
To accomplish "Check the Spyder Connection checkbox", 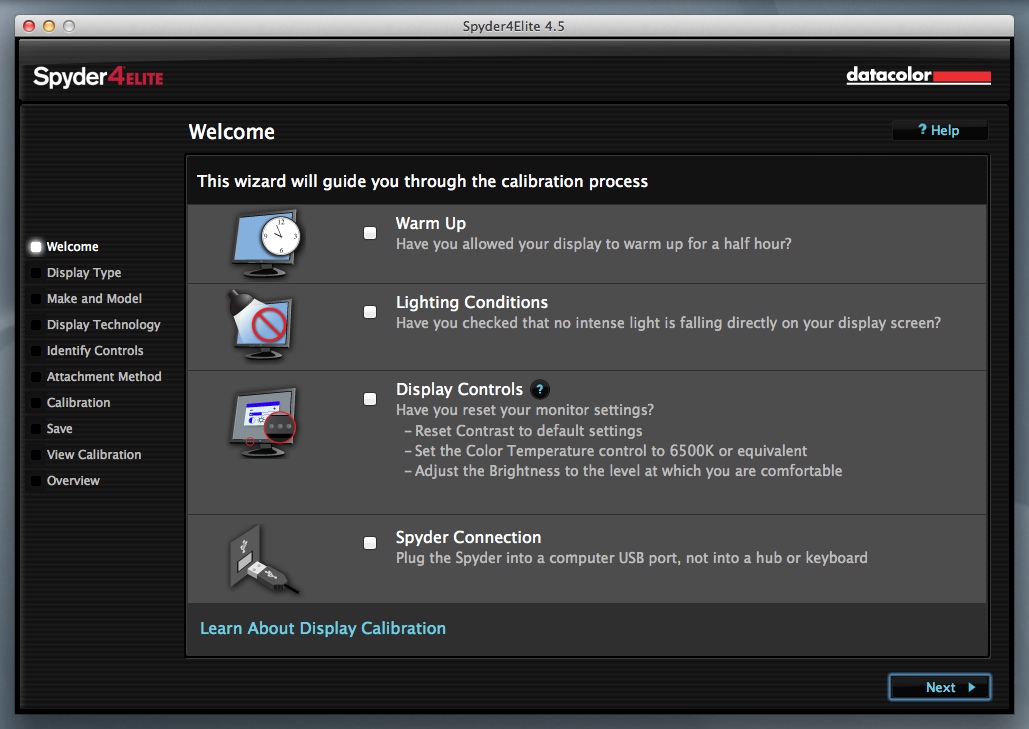I will point(370,543).
